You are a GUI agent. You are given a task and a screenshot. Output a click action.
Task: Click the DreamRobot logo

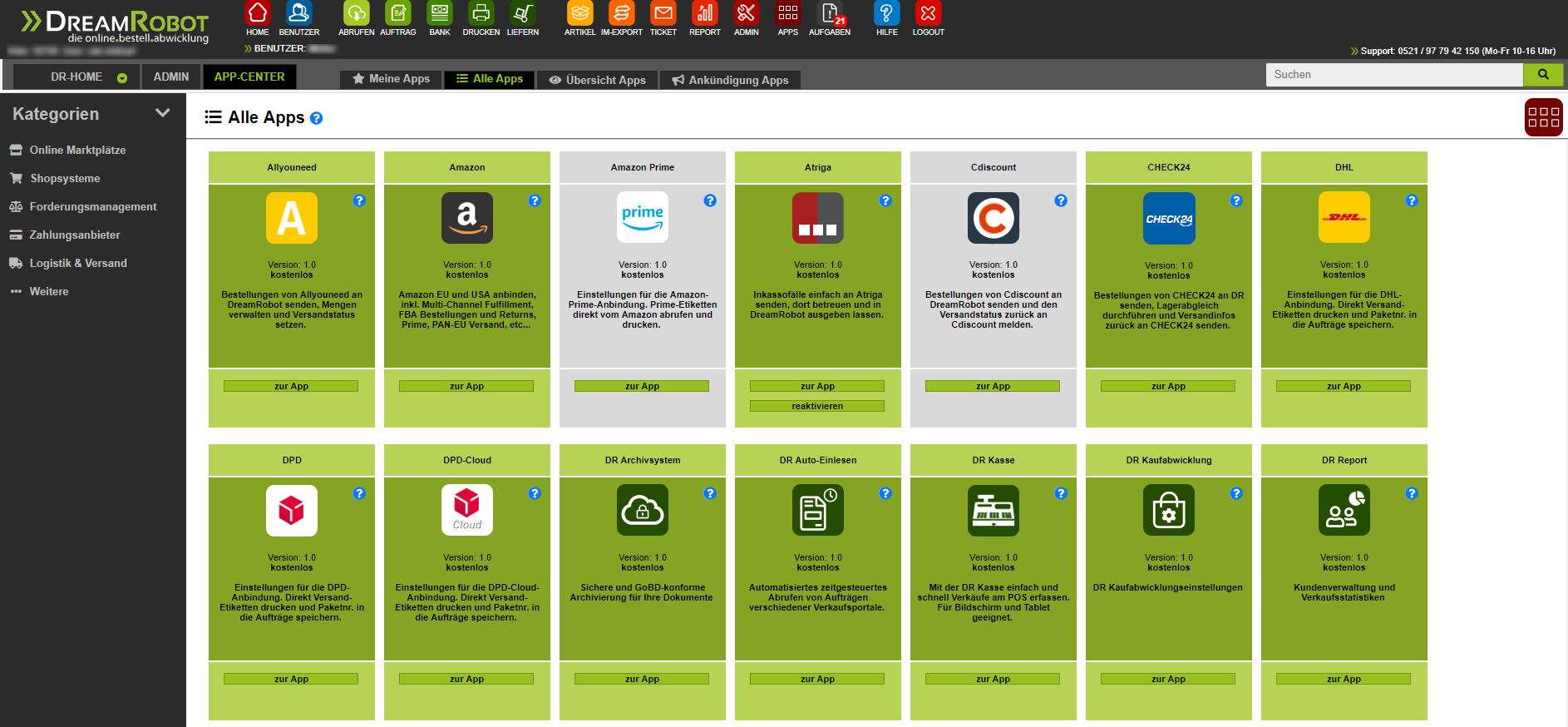click(115, 26)
